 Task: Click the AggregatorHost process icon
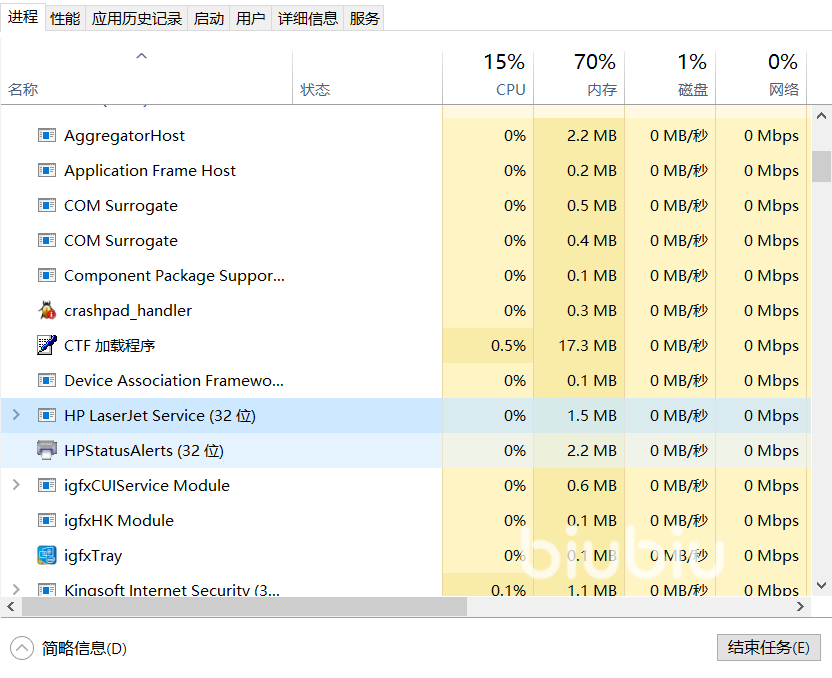47,136
